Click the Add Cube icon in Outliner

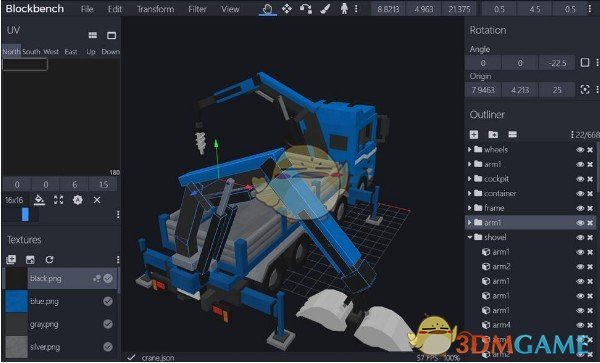pyautogui.click(x=474, y=134)
